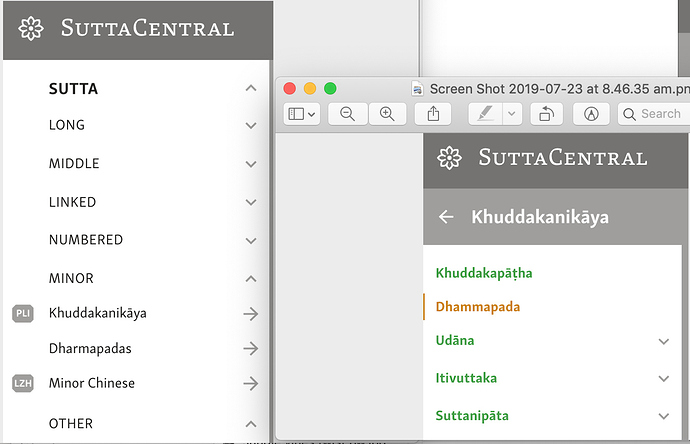The height and width of the screenshot is (444, 690).
Task: Open the Udāna link
Action: (455, 340)
